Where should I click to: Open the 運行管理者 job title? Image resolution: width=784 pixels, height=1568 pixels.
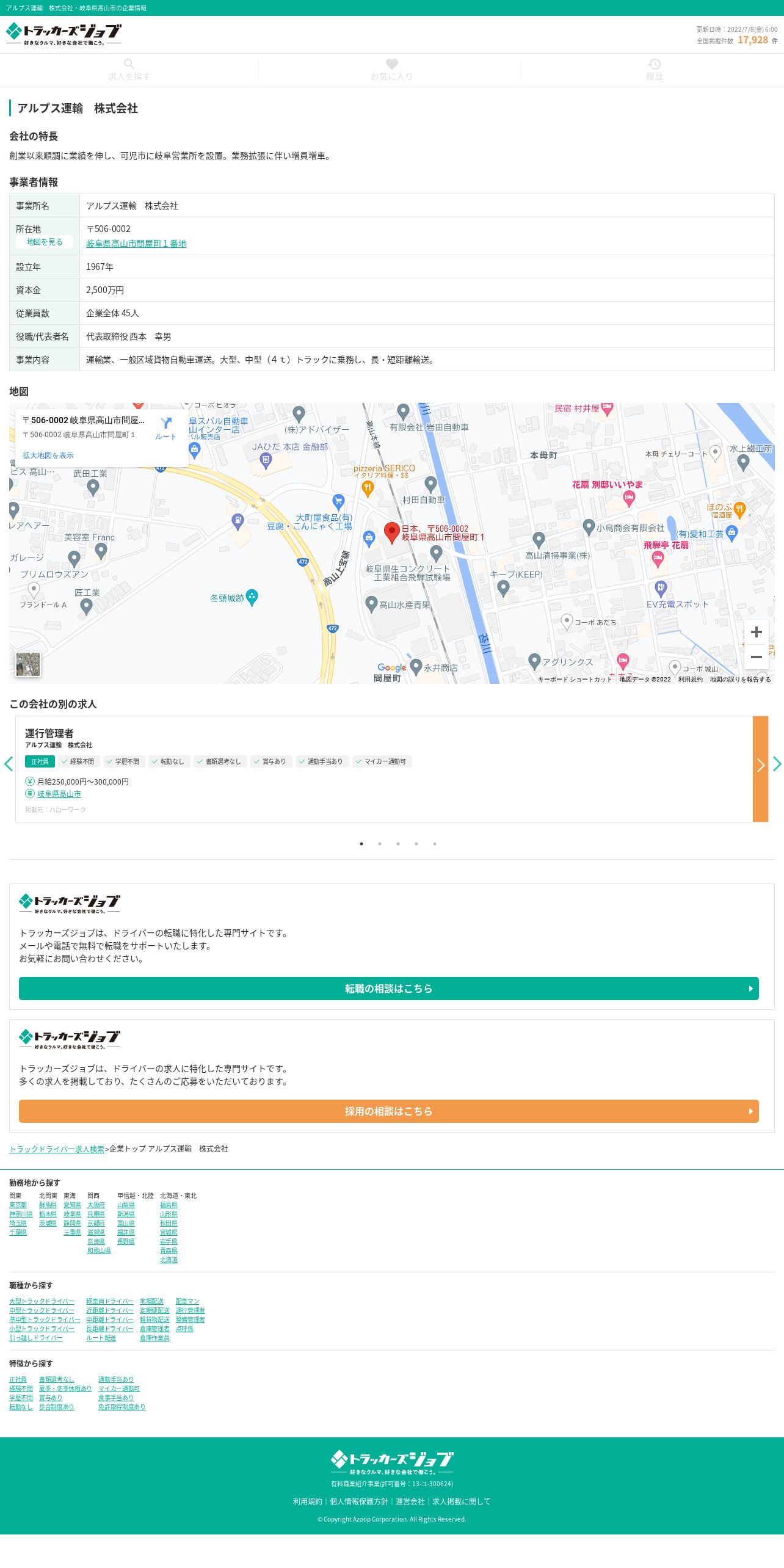(x=49, y=733)
